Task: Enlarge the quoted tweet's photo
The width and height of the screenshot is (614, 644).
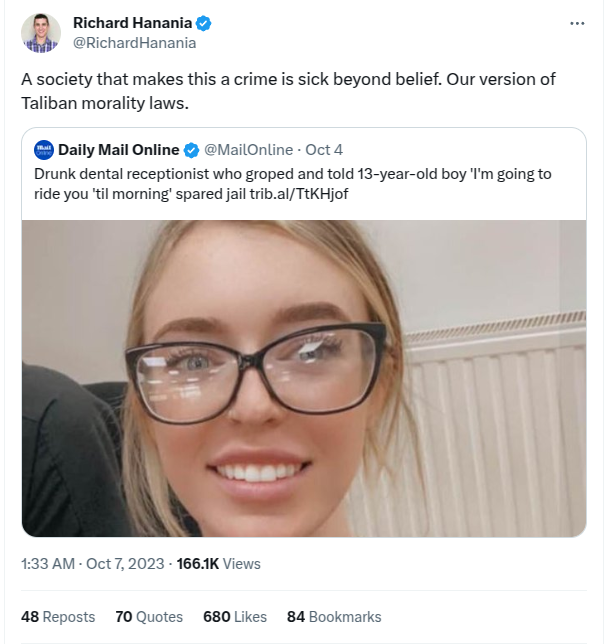Action: point(303,378)
